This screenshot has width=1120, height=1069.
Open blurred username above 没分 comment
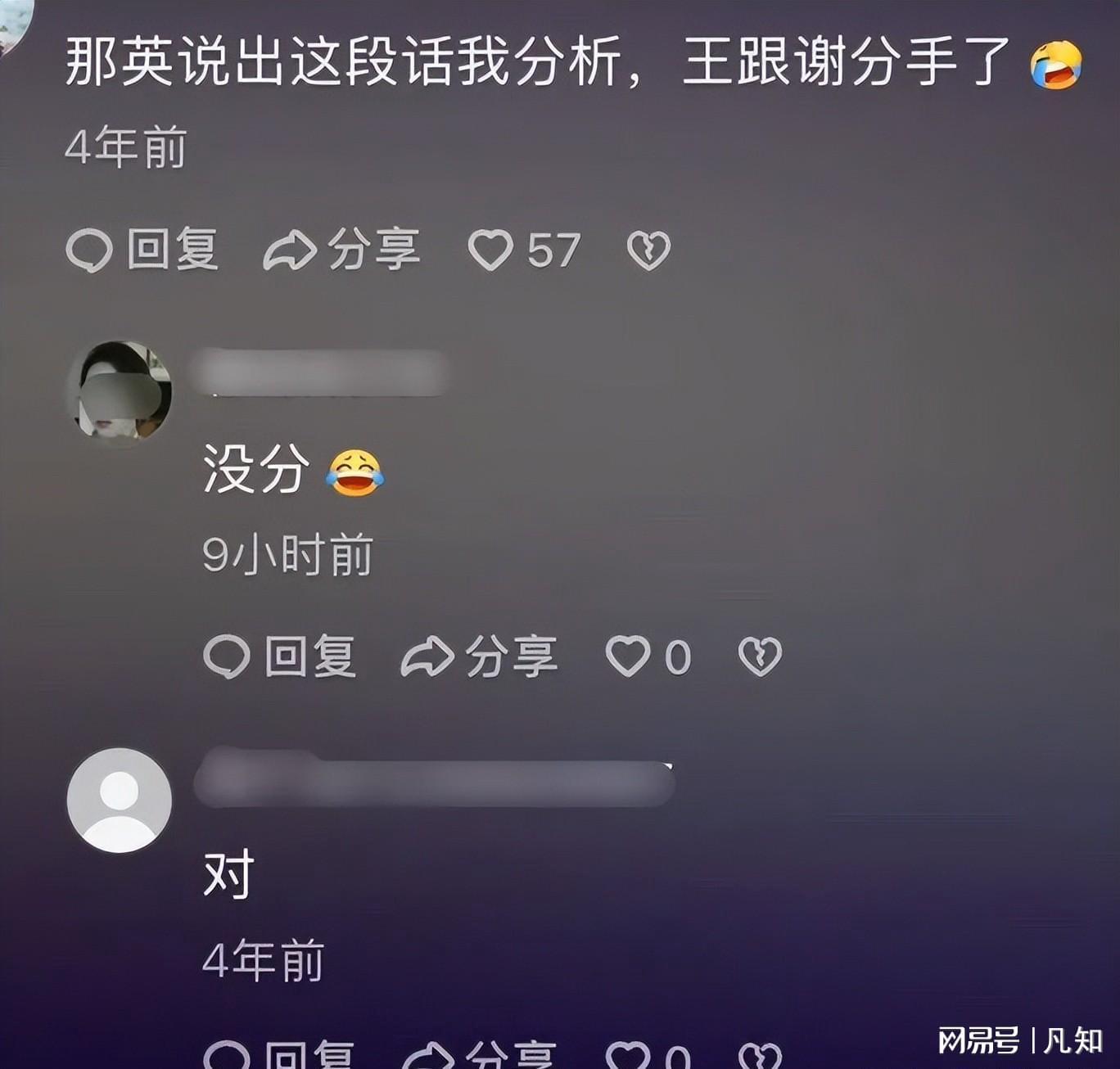point(321,372)
